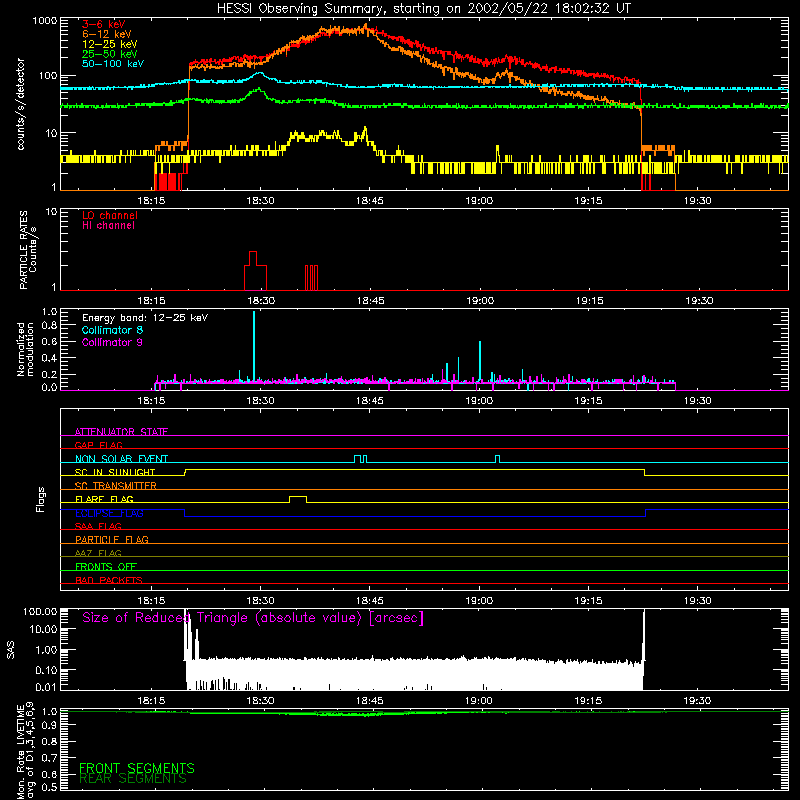Click the PARTICLE RATES axis label
The image size is (800, 800).
(x=28, y=250)
